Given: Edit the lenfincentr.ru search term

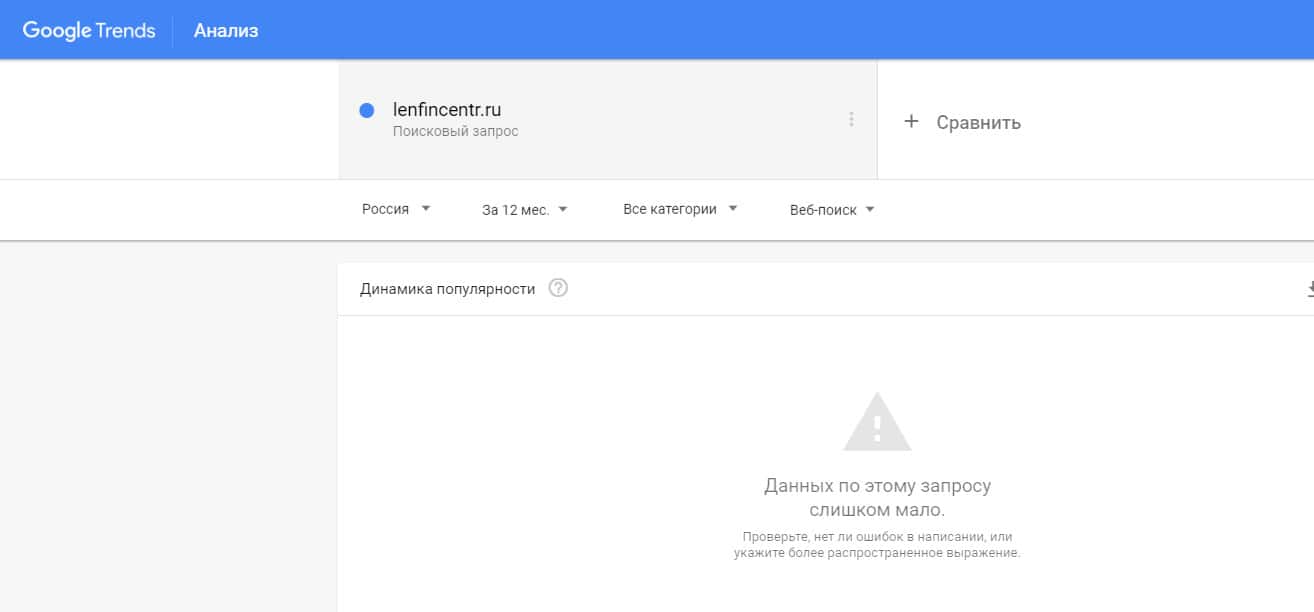Looking at the screenshot, I should pos(447,110).
